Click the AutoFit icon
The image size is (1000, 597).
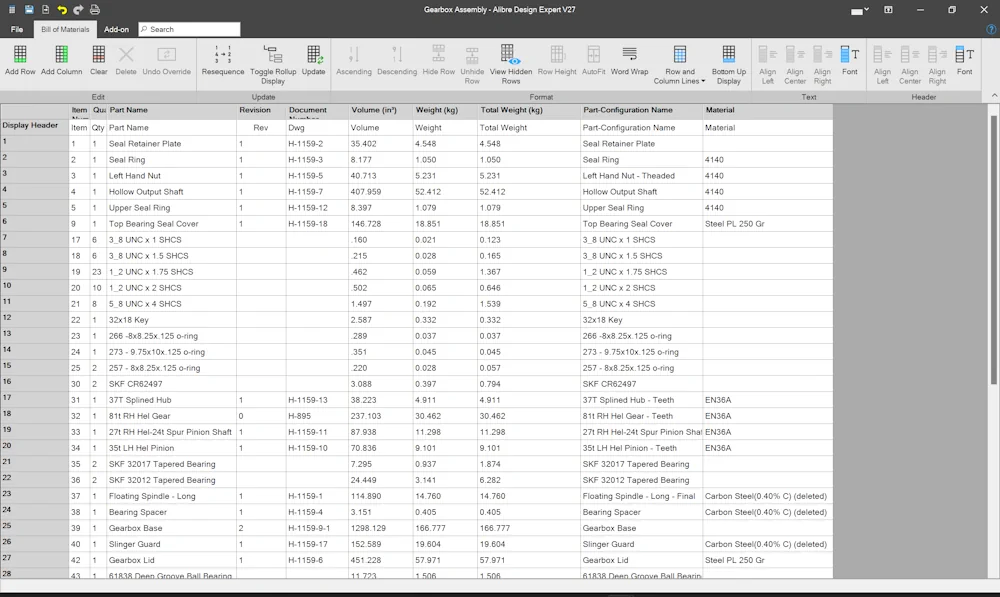pos(593,55)
